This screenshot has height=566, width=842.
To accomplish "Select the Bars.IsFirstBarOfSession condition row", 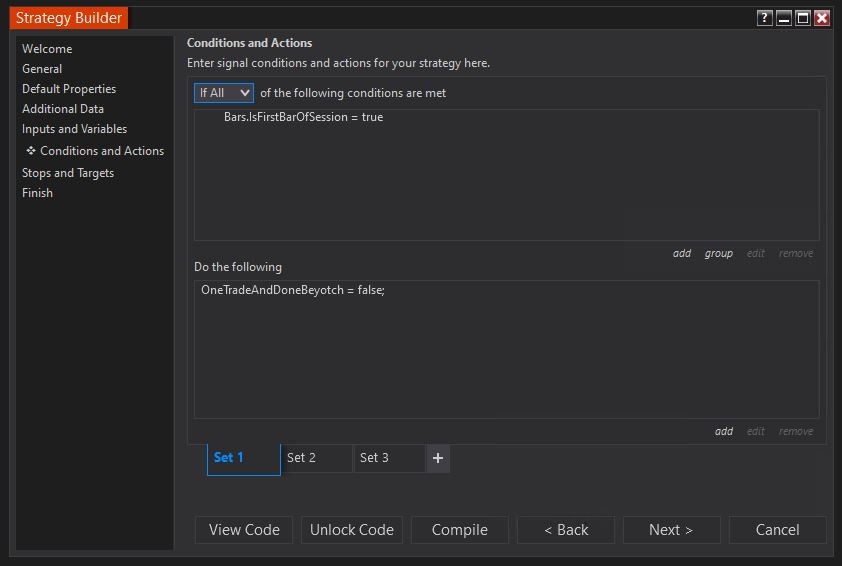I will click(303, 118).
